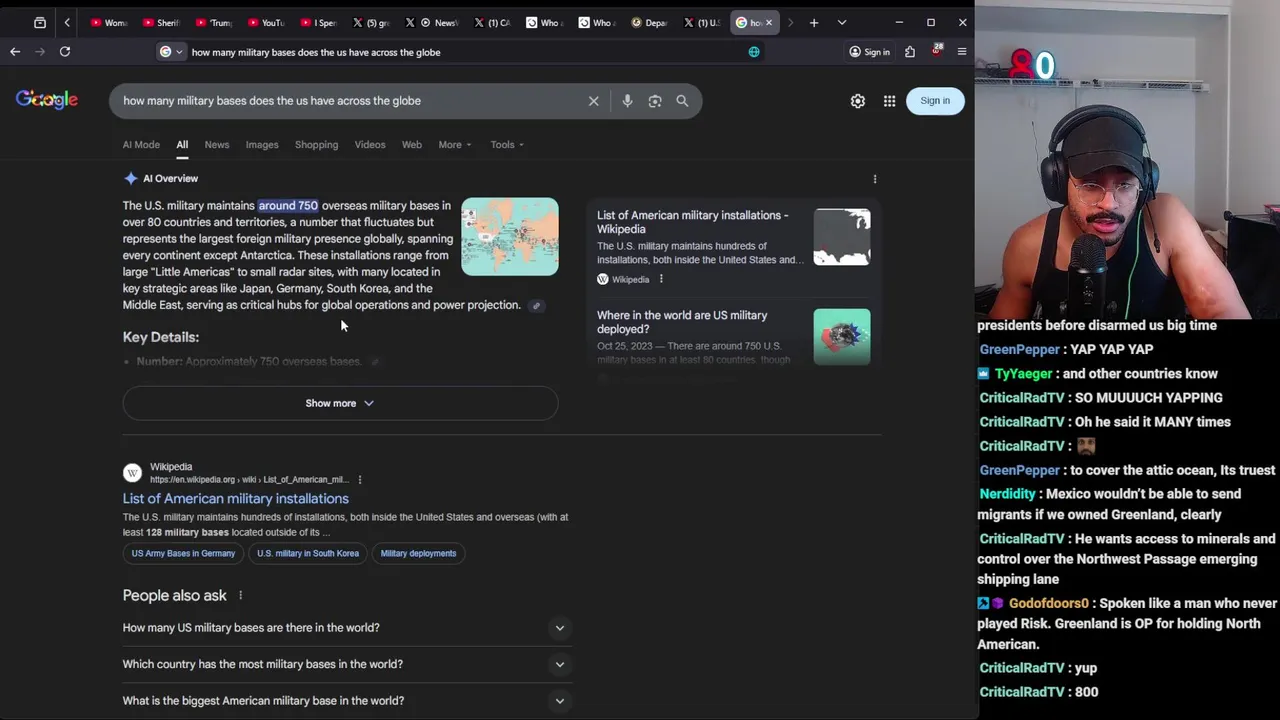Expand 'How many US military bases are there' question
The image size is (1280, 720).
tap(345, 628)
